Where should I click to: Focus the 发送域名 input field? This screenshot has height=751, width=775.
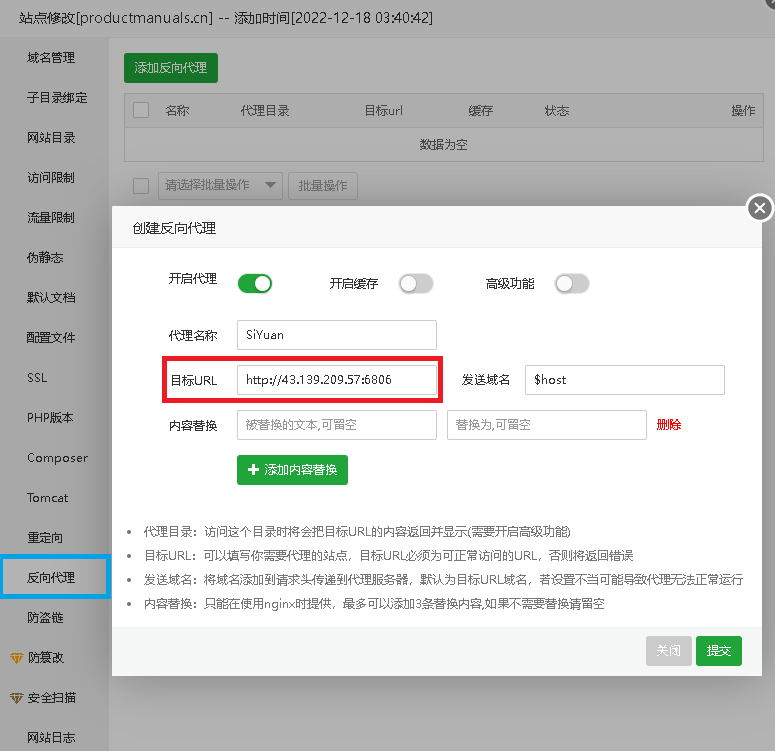[625, 380]
